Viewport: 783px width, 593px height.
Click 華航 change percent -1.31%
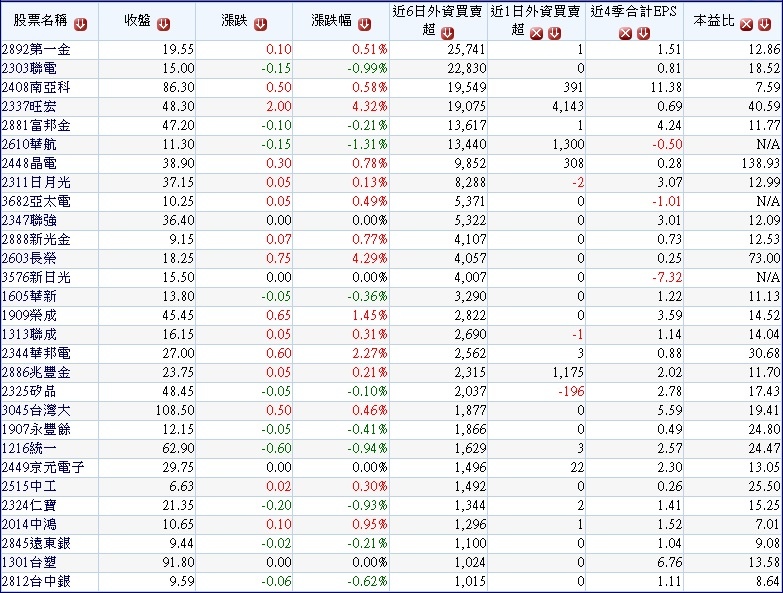[368, 144]
